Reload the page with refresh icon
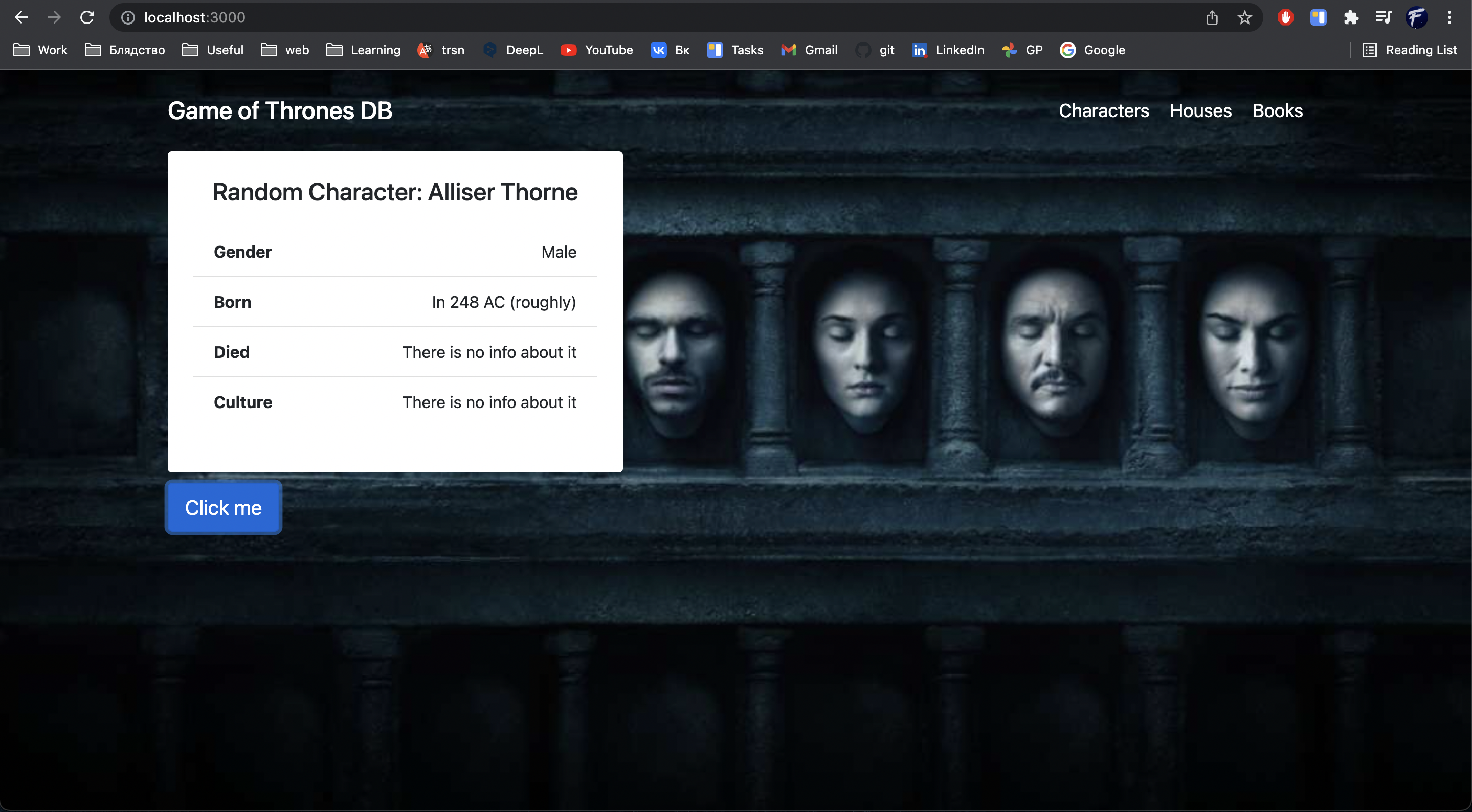This screenshot has width=1472, height=812. 87,17
